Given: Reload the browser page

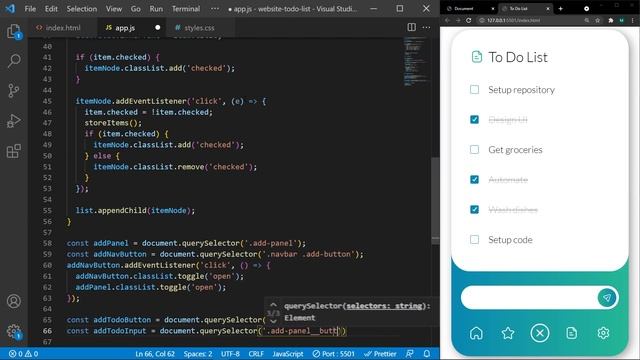Looking at the screenshot, I should click(469, 20).
